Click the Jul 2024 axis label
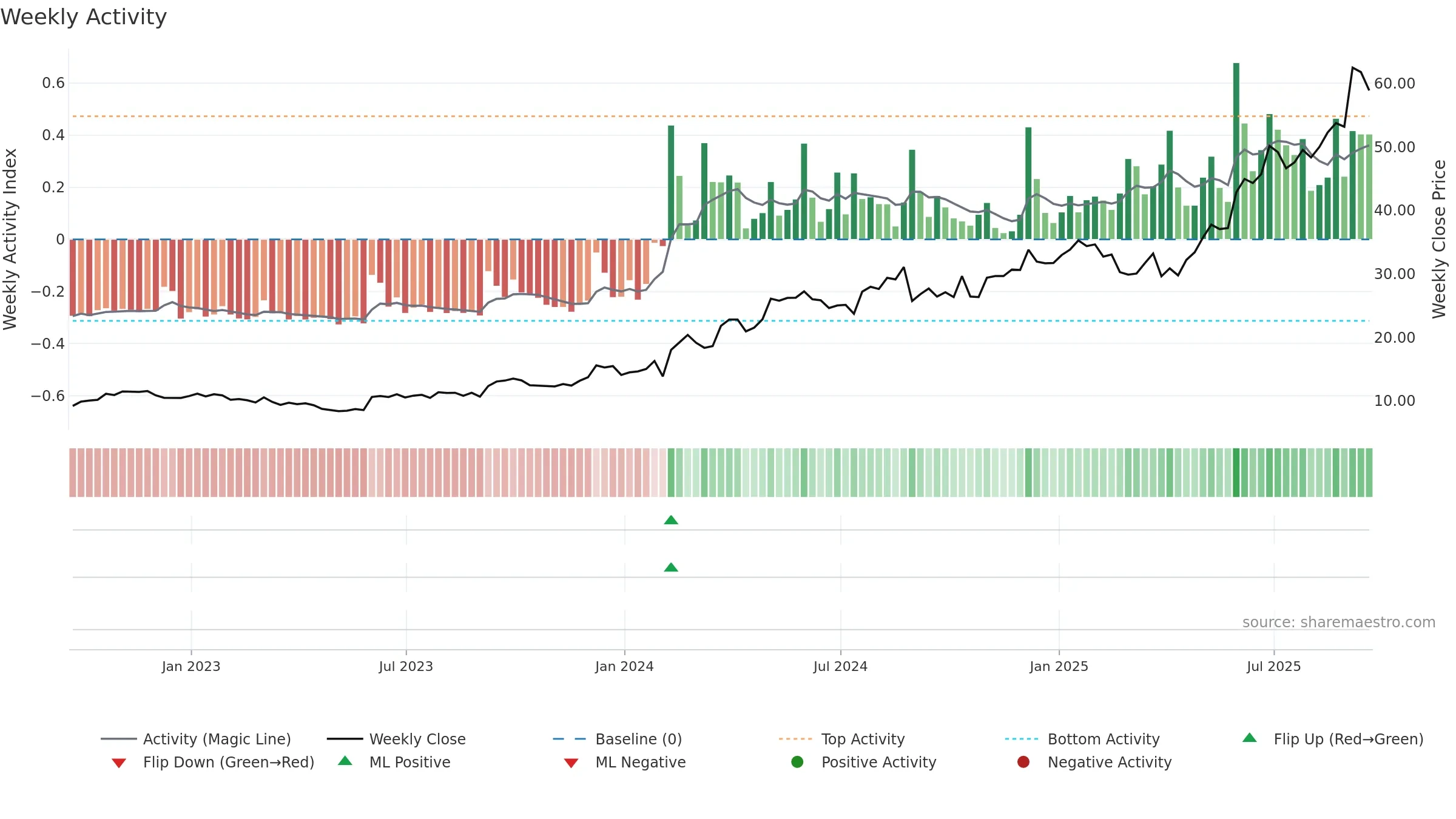This screenshot has height=819, width=1456. tap(840, 666)
